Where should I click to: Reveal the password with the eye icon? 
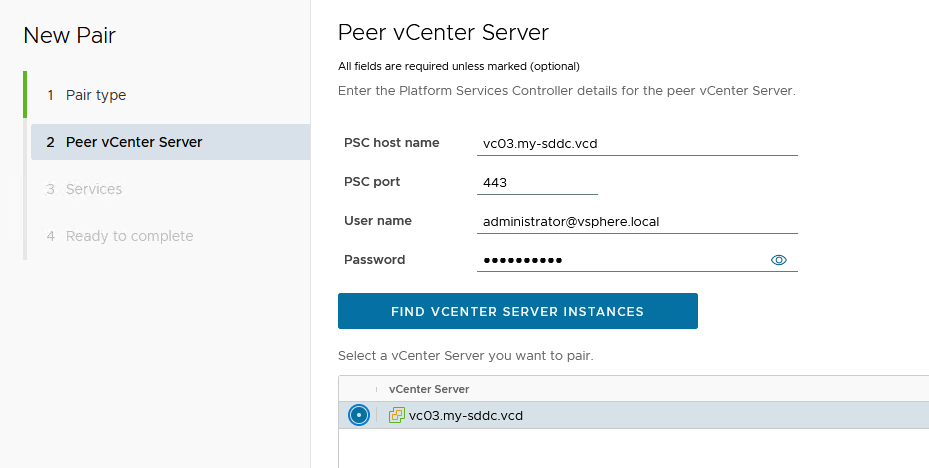click(x=779, y=260)
